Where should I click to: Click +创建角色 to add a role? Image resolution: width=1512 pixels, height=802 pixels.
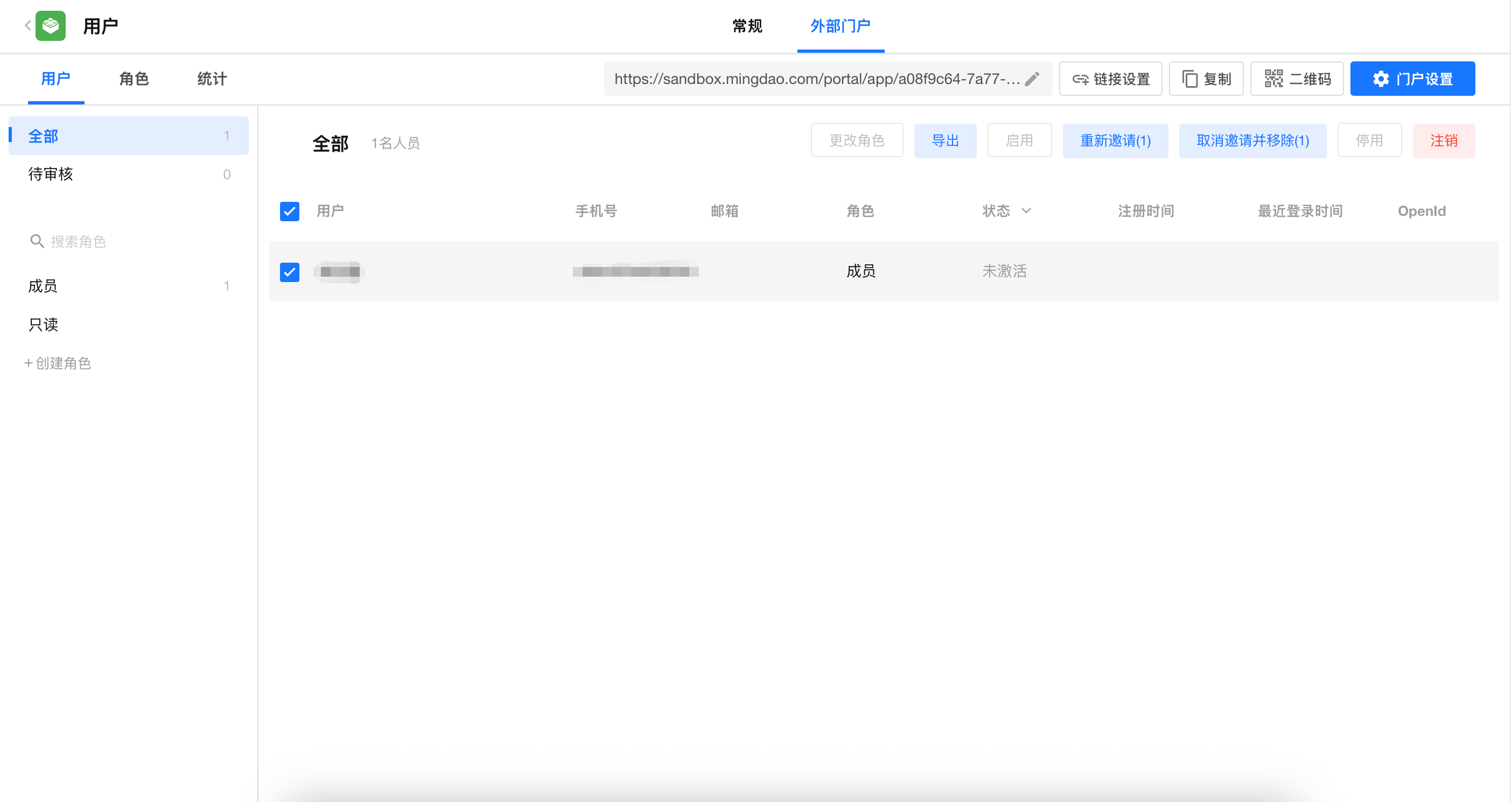[x=58, y=363]
